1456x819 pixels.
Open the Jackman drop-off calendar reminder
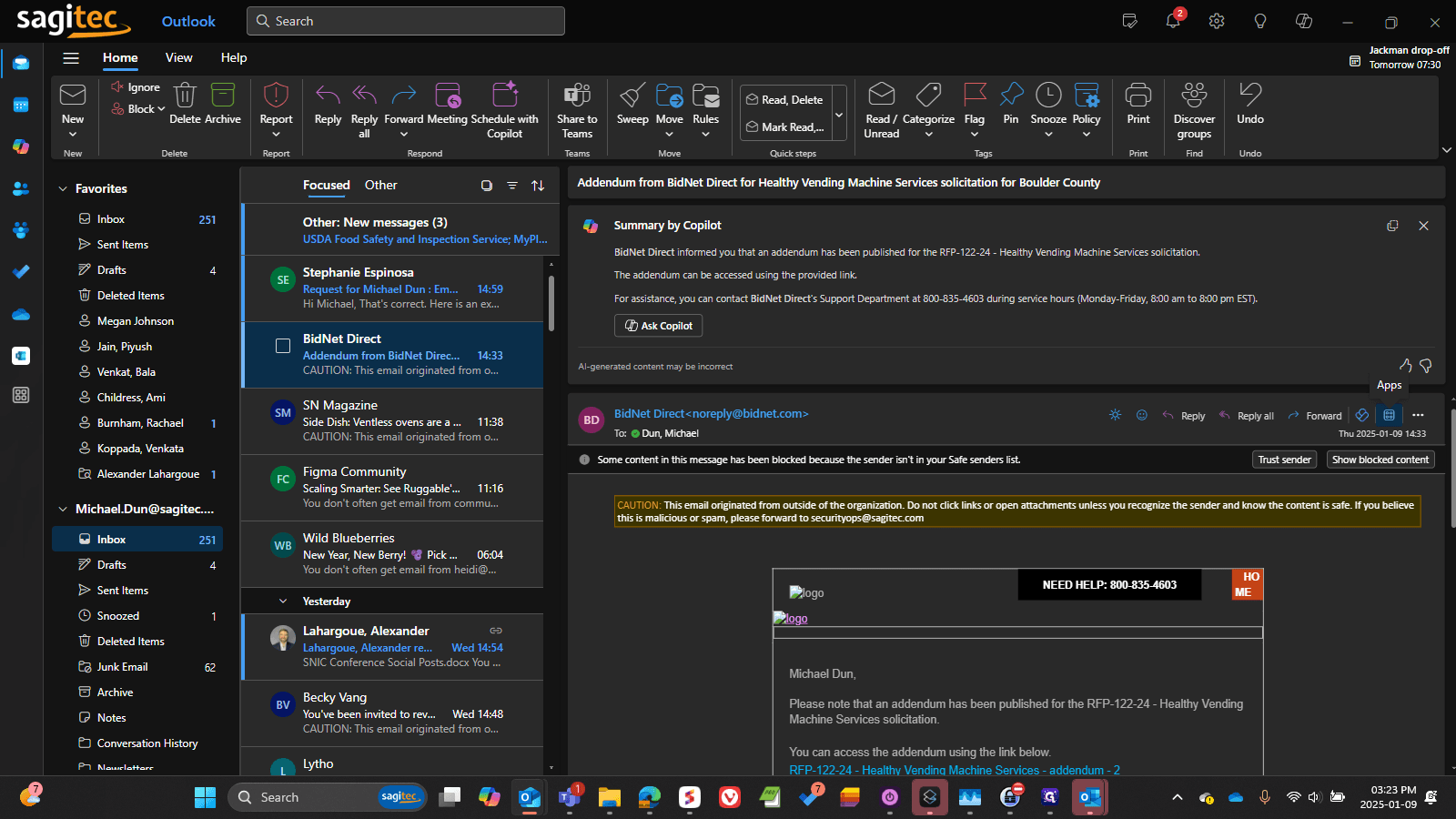coord(1400,57)
